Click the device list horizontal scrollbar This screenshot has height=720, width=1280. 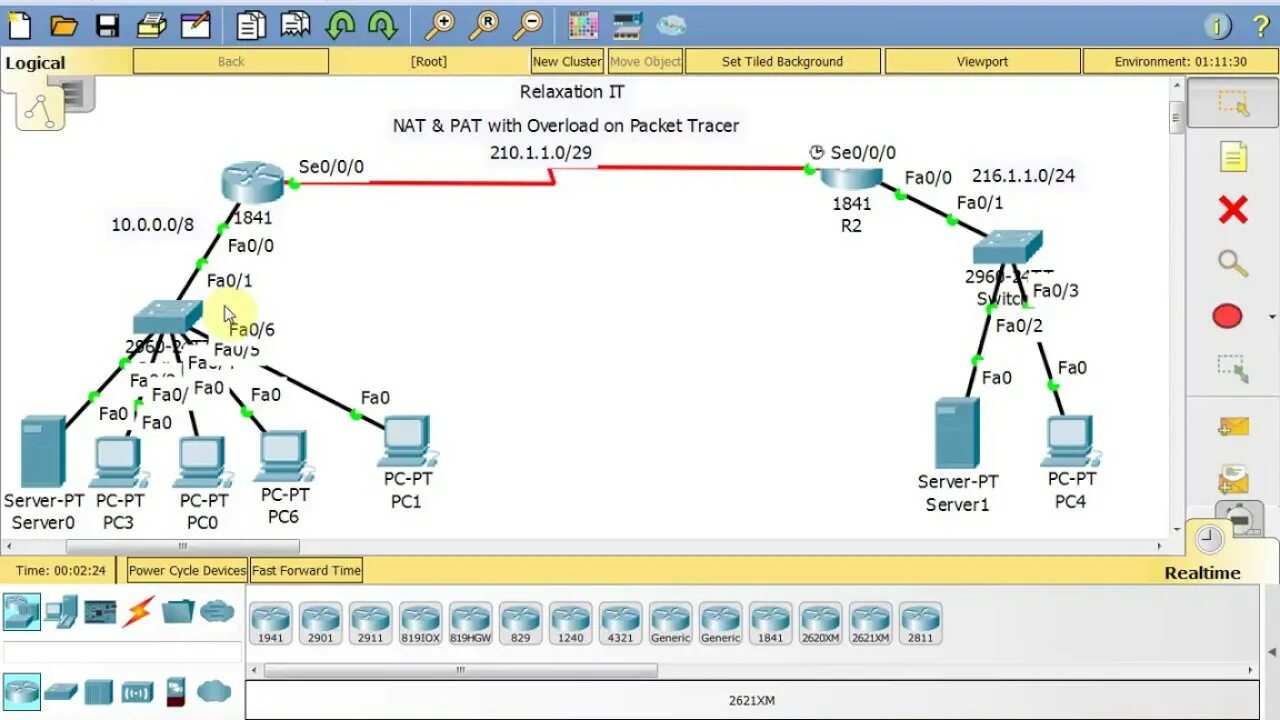(x=460, y=670)
